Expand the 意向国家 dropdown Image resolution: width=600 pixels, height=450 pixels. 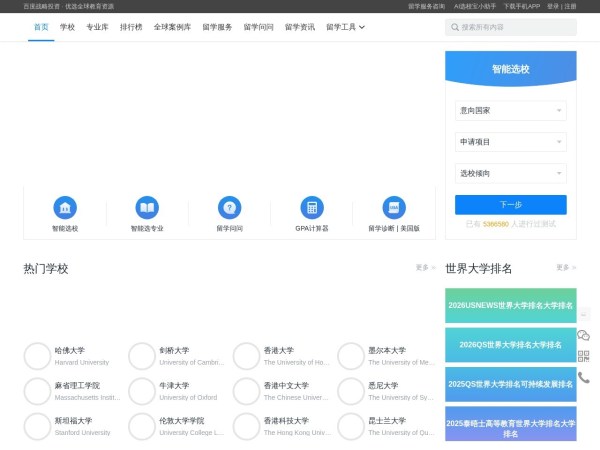pos(510,110)
